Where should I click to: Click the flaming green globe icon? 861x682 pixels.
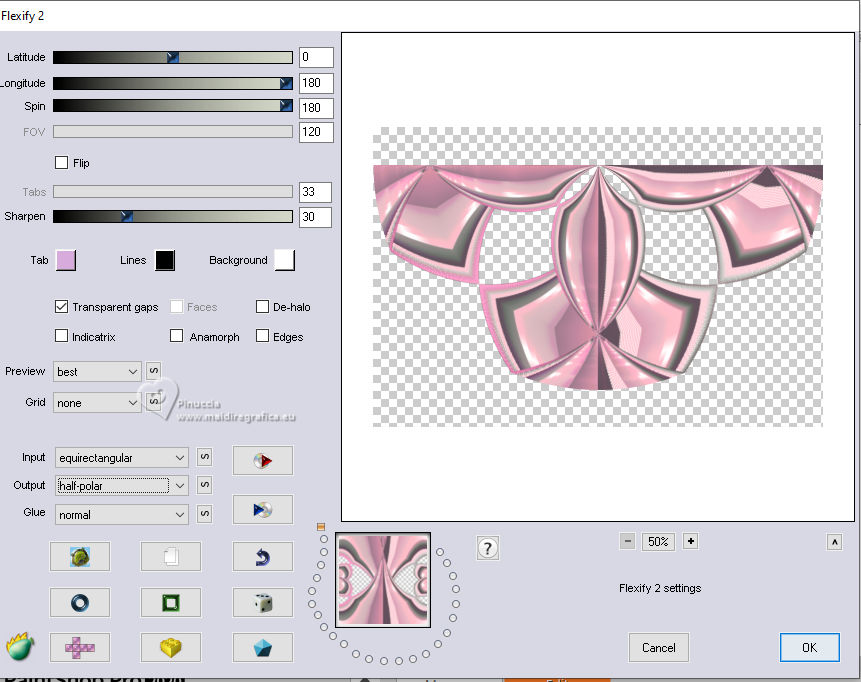(x=20, y=646)
